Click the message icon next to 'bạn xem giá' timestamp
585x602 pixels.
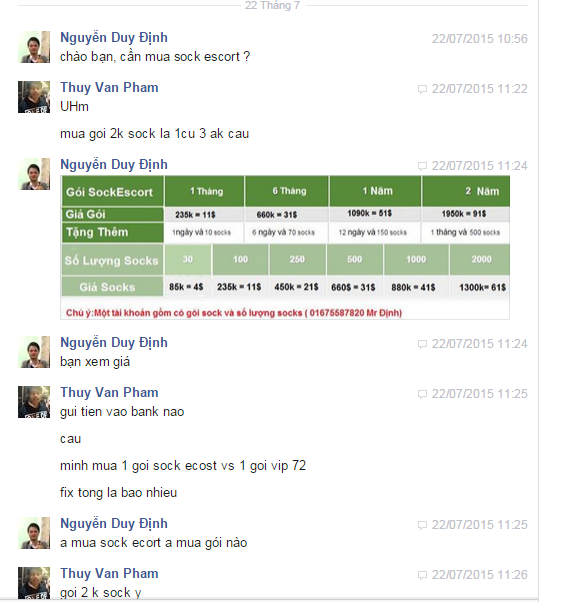[422, 344]
